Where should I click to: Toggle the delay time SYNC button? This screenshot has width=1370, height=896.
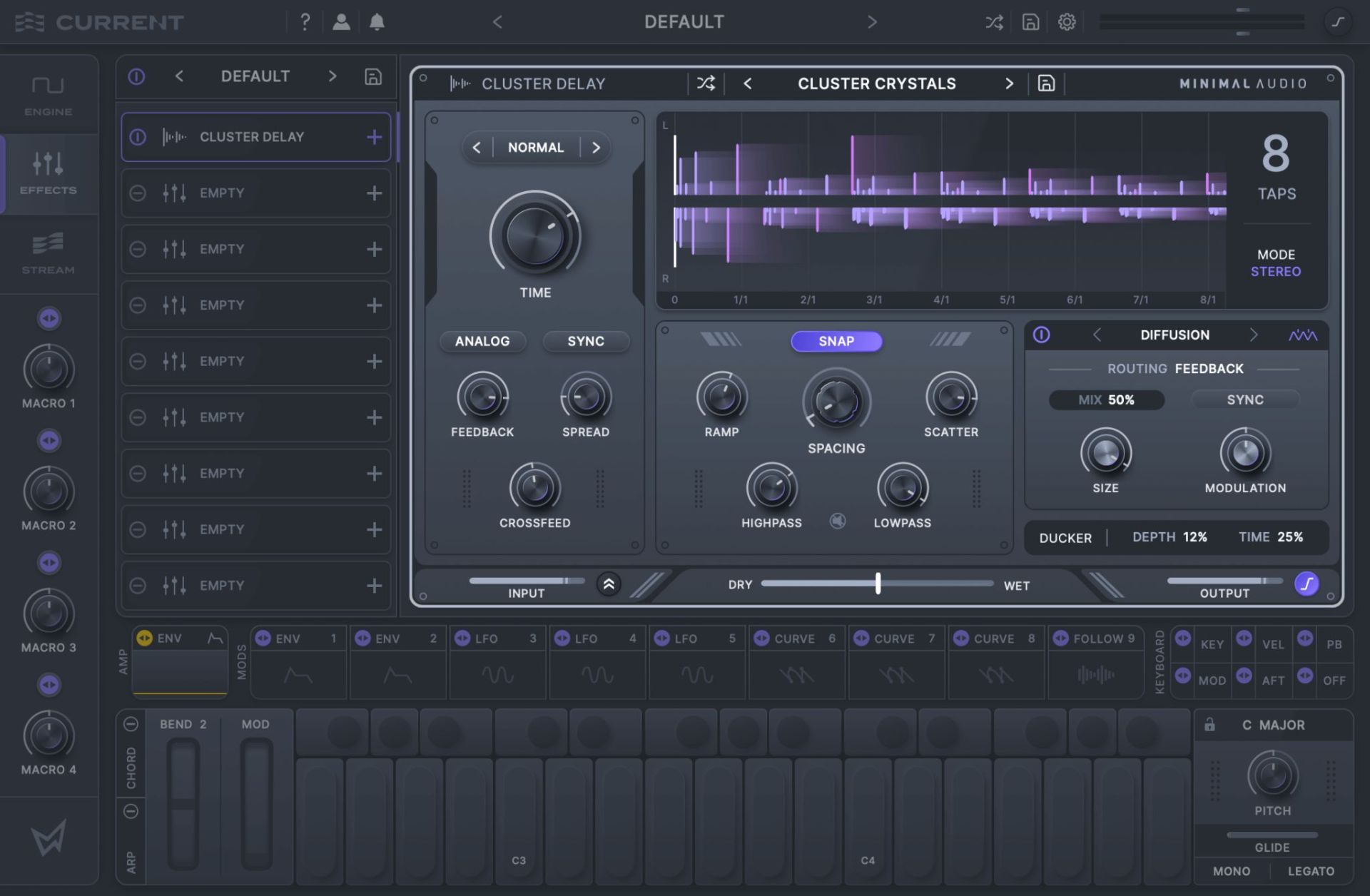[x=586, y=341]
